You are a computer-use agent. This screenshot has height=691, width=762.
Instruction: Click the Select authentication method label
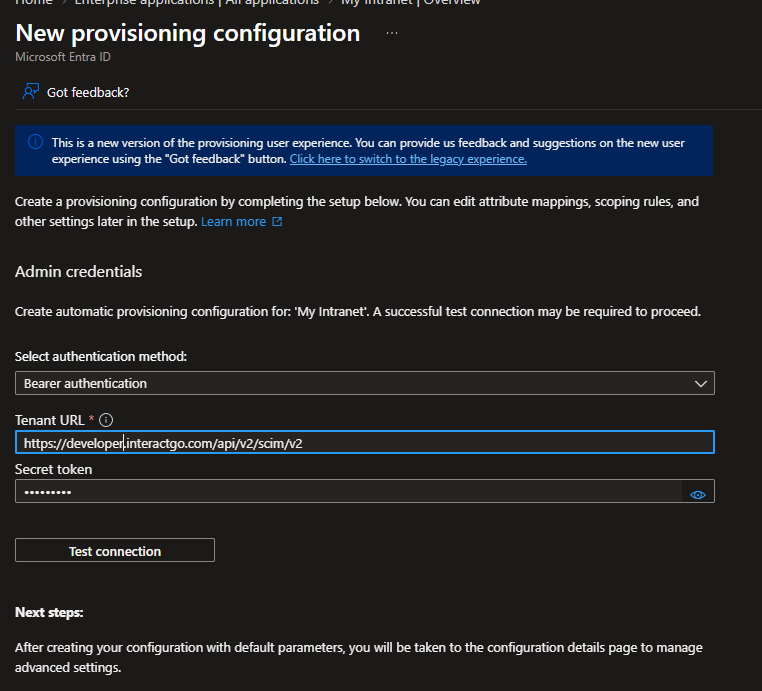coord(101,356)
